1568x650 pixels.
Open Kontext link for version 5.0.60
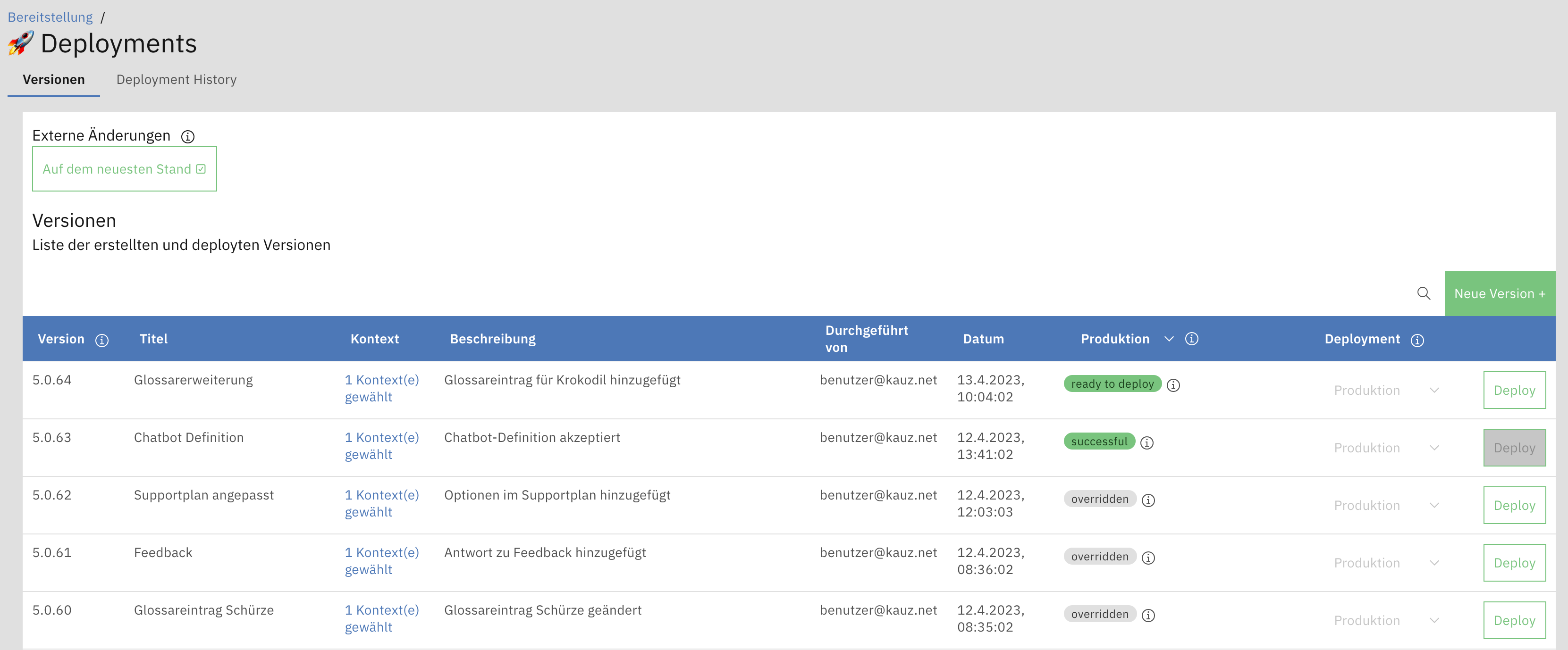click(x=382, y=619)
